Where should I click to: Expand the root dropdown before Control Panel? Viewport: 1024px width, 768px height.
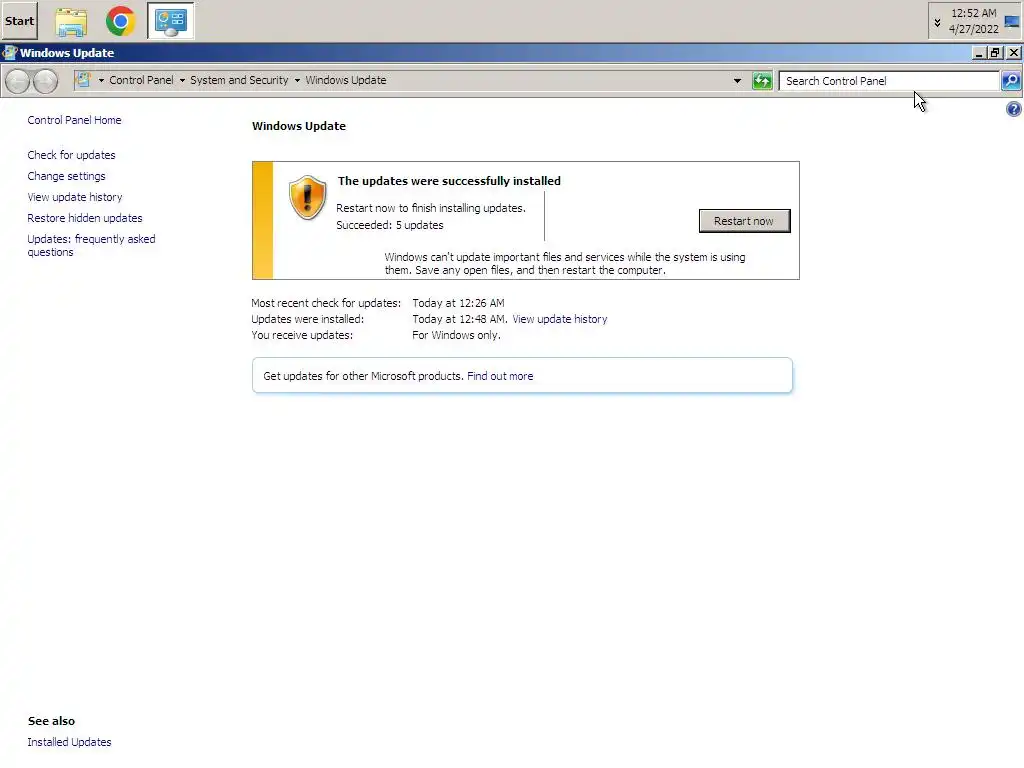pyautogui.click(x=101, y=80)
